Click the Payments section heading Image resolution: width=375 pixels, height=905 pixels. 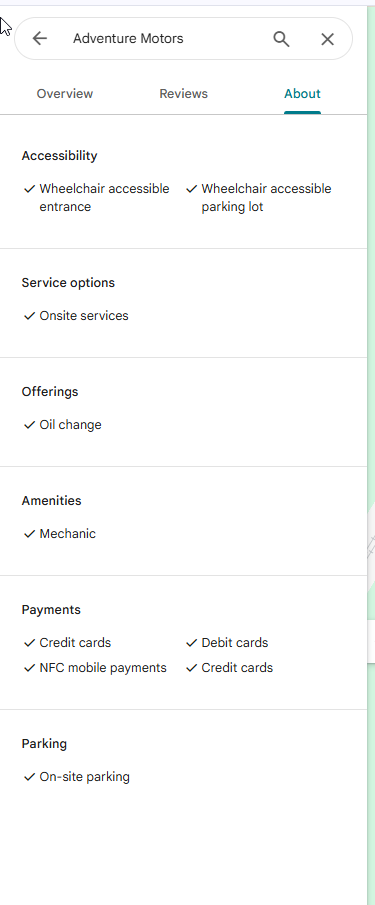click(51, 609)
